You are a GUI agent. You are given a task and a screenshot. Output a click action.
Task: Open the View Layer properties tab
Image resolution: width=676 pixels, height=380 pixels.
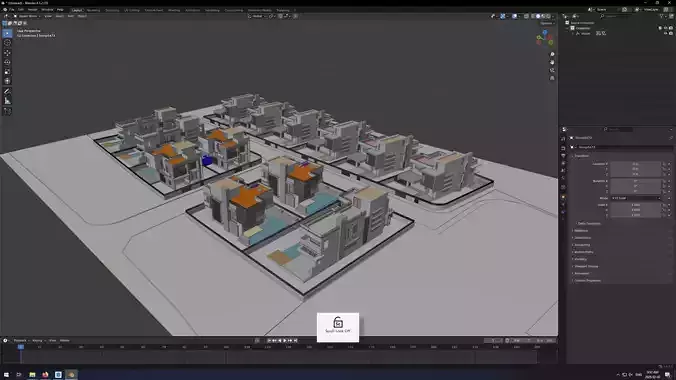pyautogui.click(x=563, y=163)
